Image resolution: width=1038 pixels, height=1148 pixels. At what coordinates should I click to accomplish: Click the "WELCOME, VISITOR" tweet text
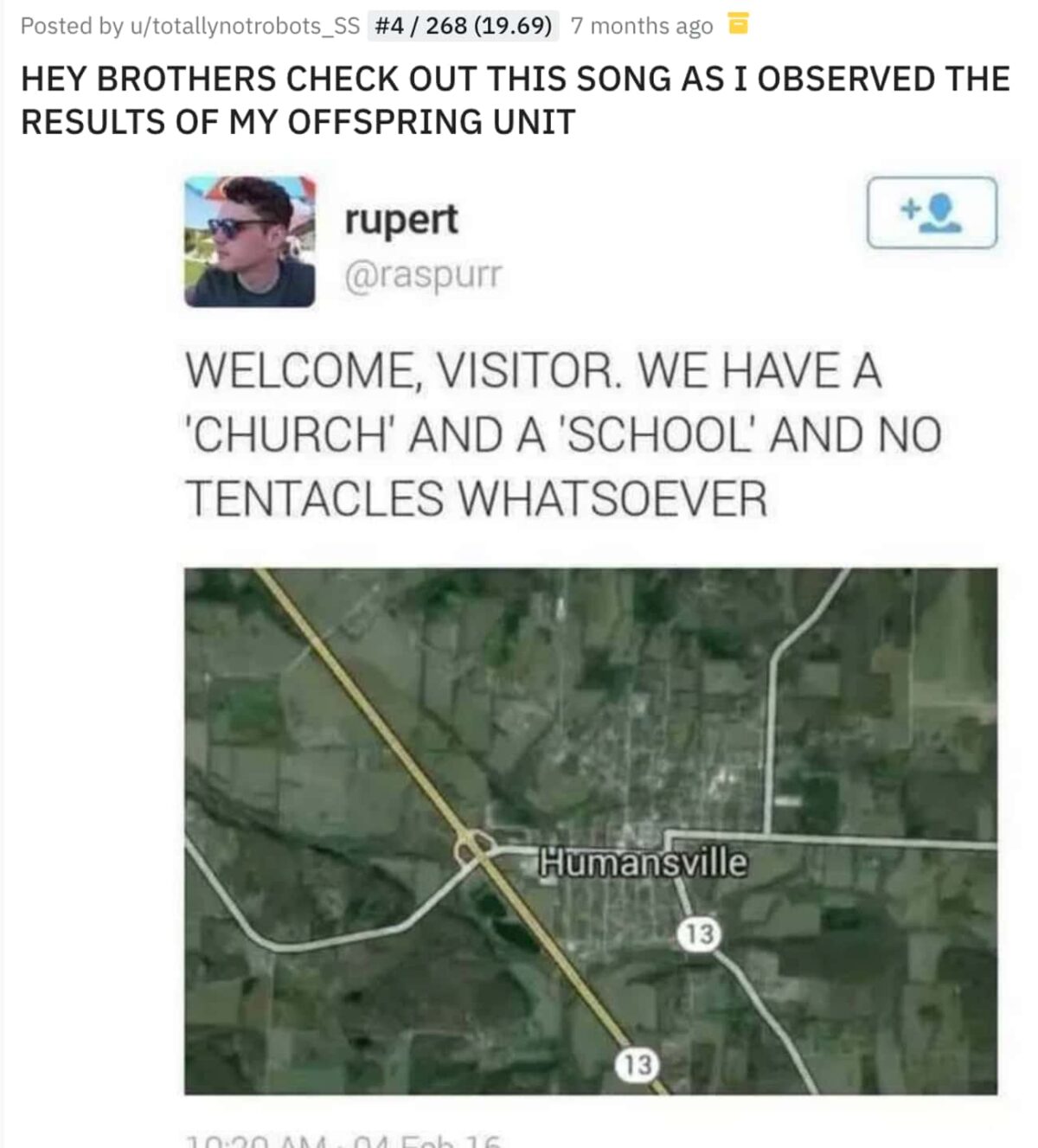(x=534, y=372)
